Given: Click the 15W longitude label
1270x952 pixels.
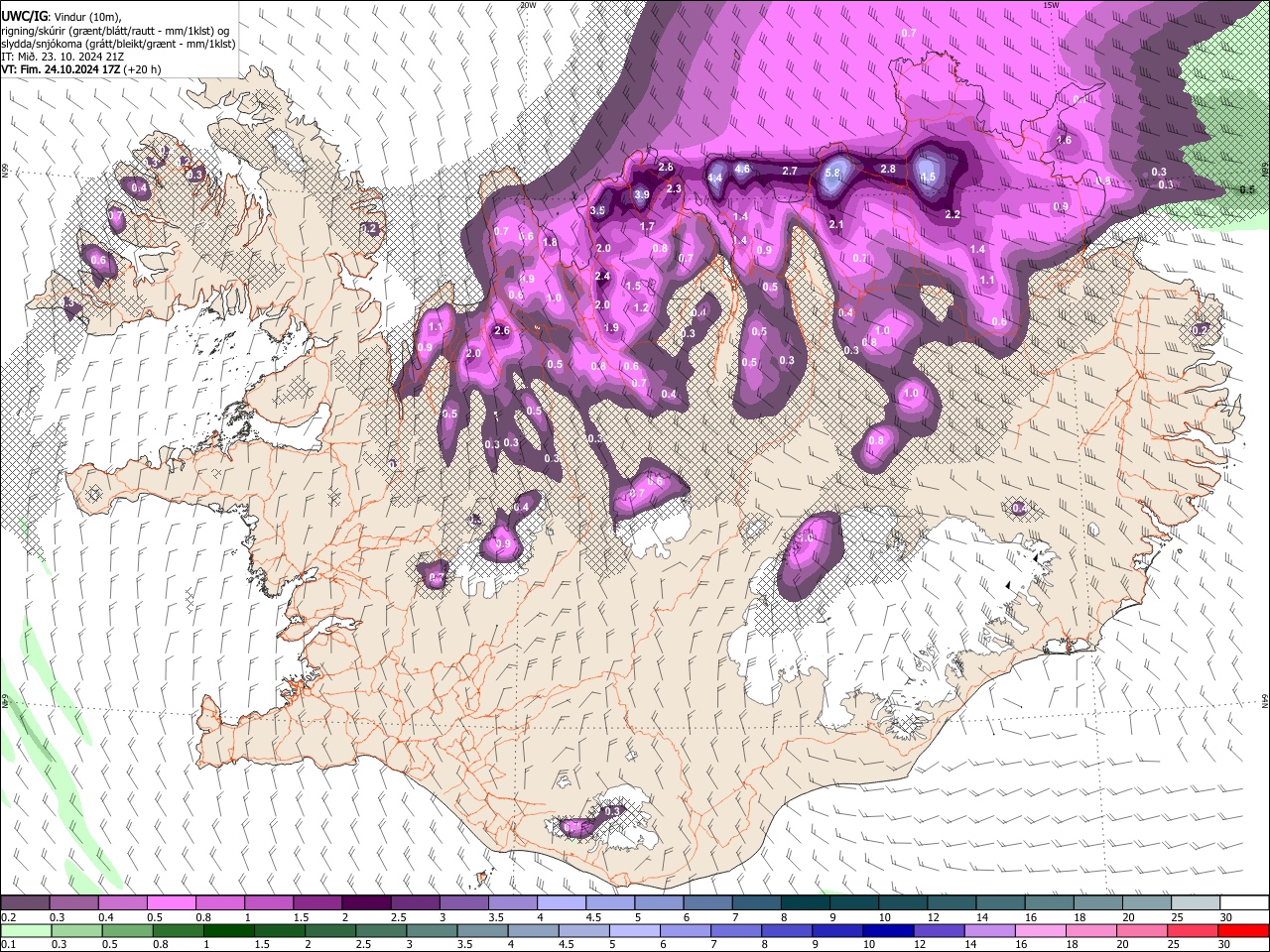Looking at the screenshot, I should 1051,5.
